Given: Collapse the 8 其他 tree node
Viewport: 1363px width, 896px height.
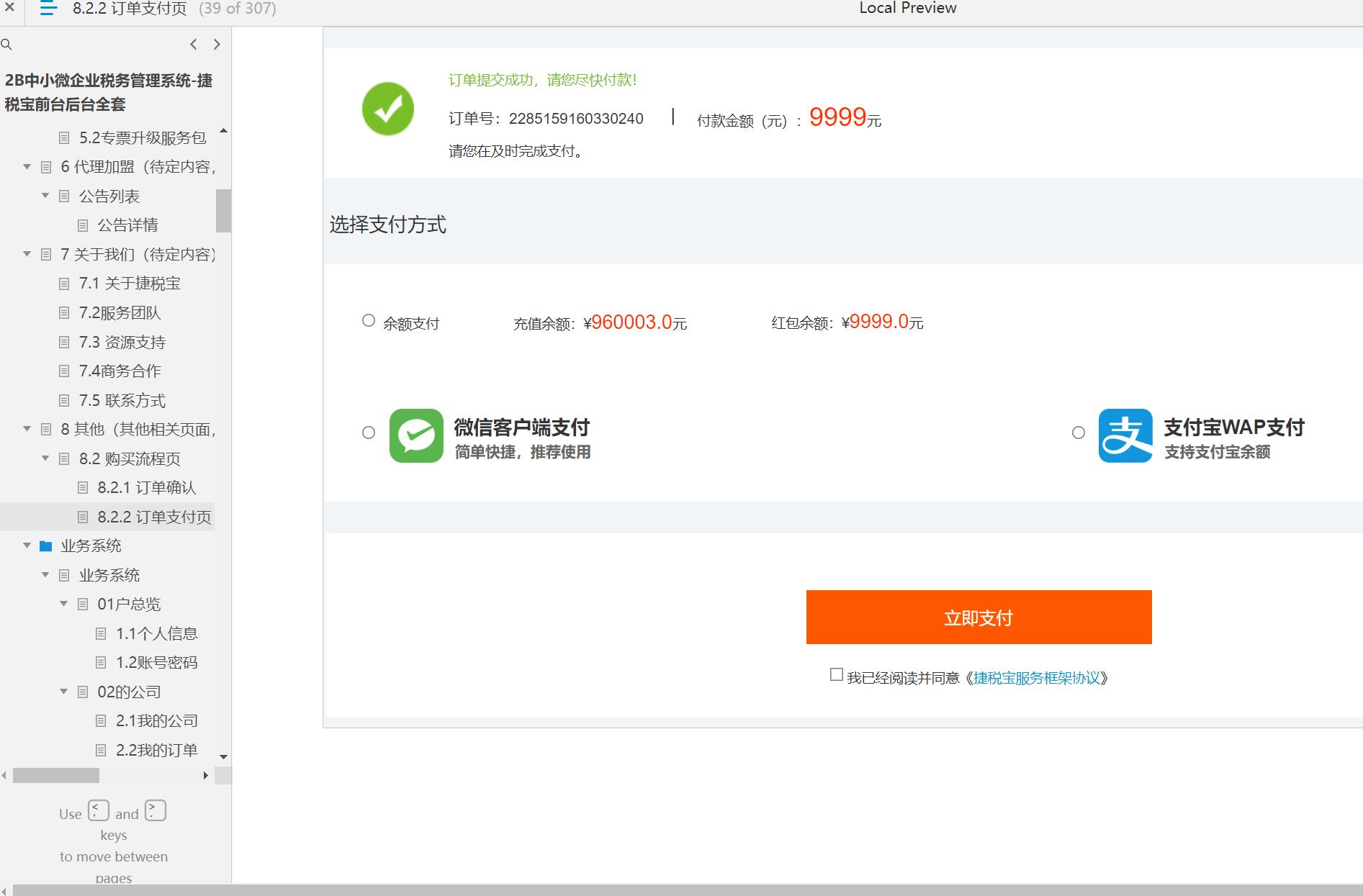Looking at the screenshot, I should pos(27,429).
